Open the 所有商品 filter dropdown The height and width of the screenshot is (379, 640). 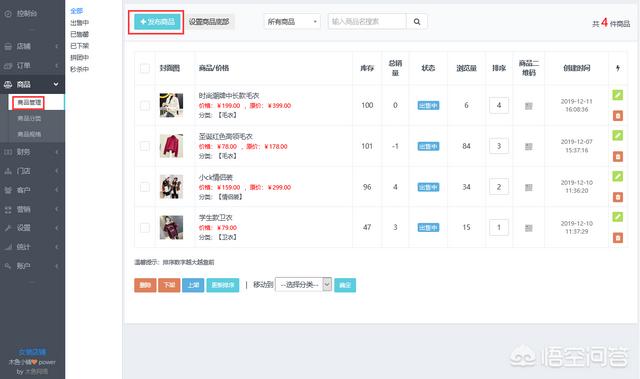(292, 22)
